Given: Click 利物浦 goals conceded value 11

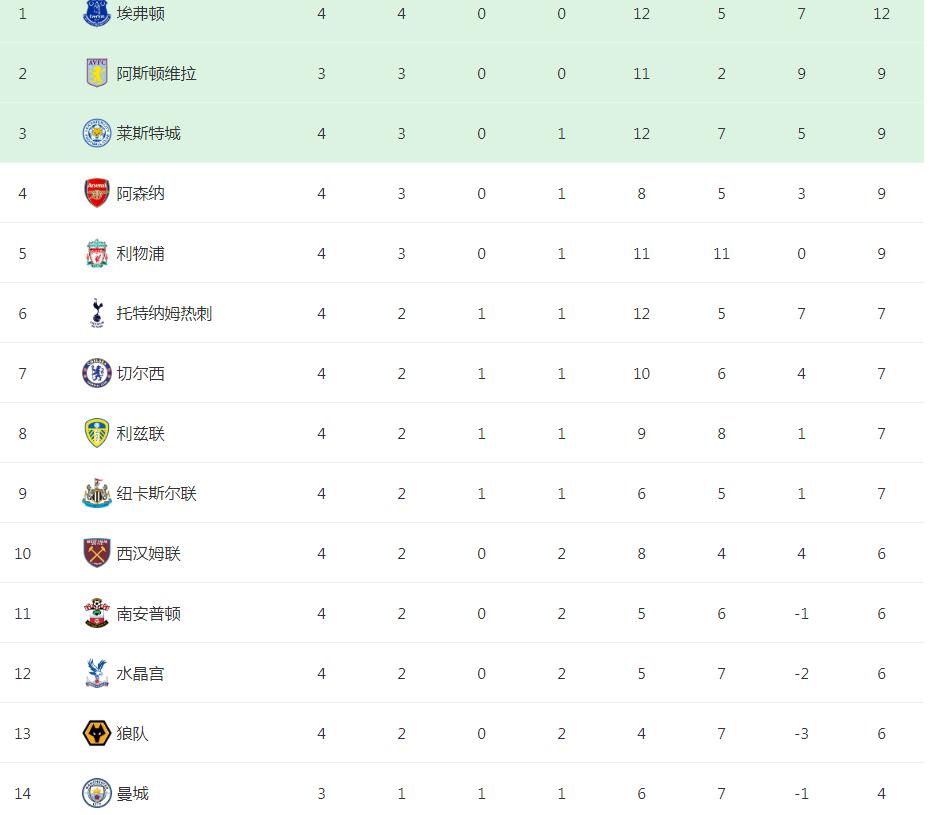Looking at the screenshot, I should [x=721, y=253].
